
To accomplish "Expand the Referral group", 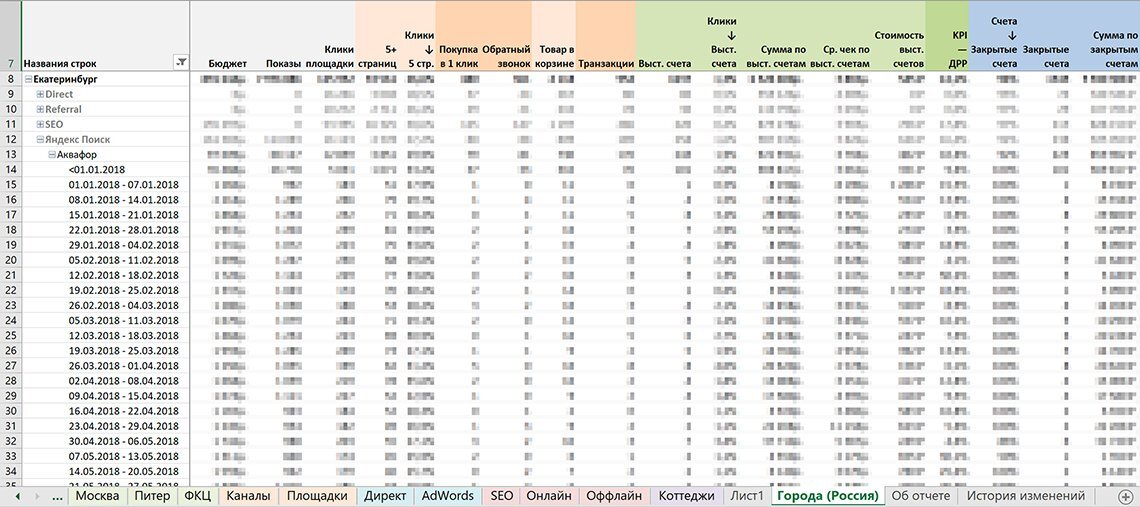I will pyautogui.click(x=40, y=109).
